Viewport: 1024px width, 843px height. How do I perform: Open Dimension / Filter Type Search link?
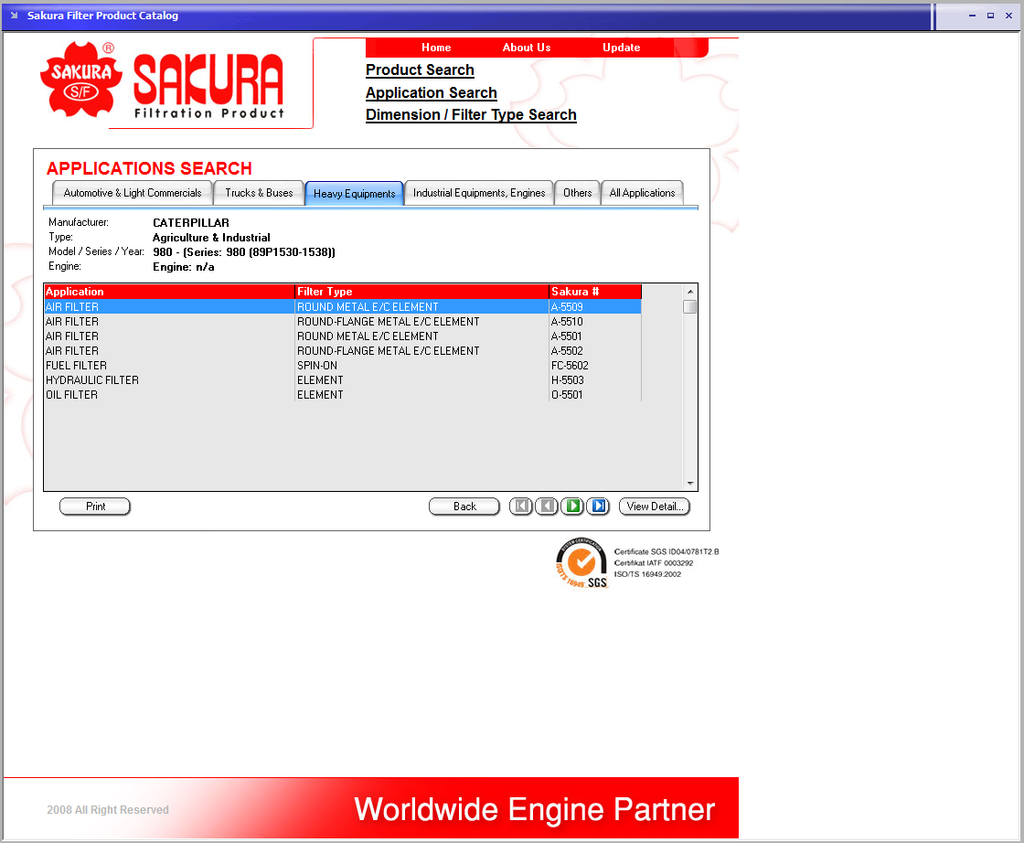click(x=471, y=115)
